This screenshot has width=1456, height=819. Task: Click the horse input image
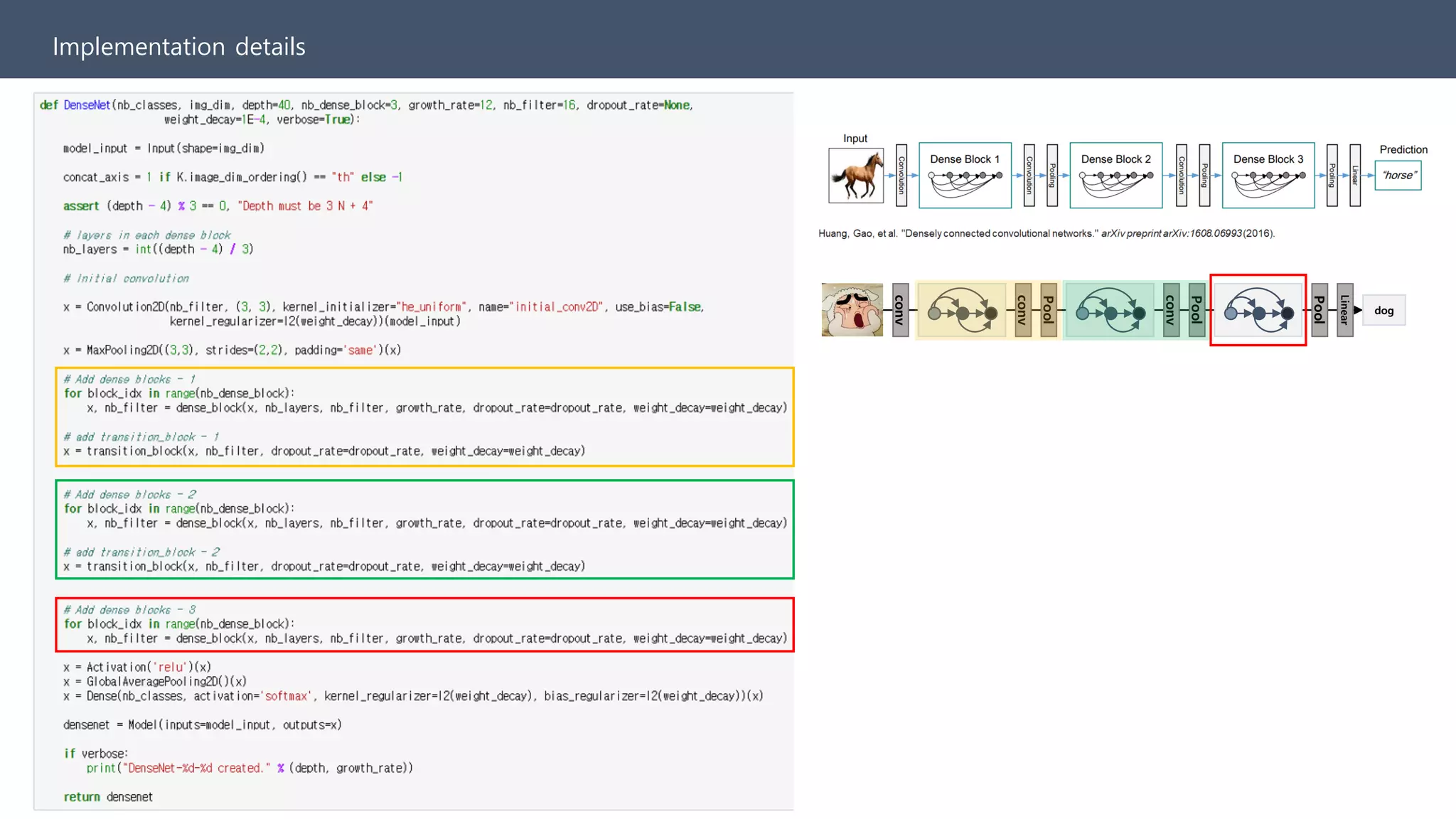856,176
